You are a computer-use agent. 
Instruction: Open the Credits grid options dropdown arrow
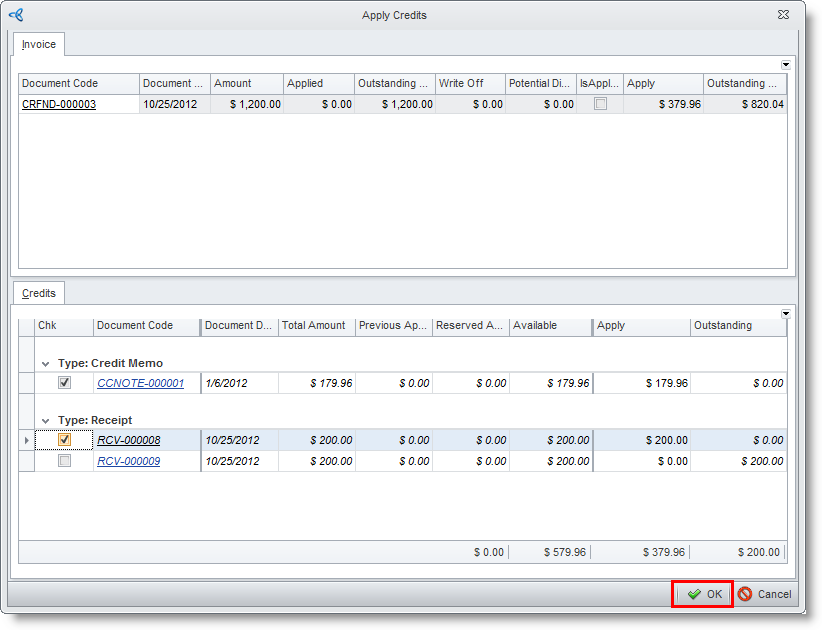click(x=786, y=313)
